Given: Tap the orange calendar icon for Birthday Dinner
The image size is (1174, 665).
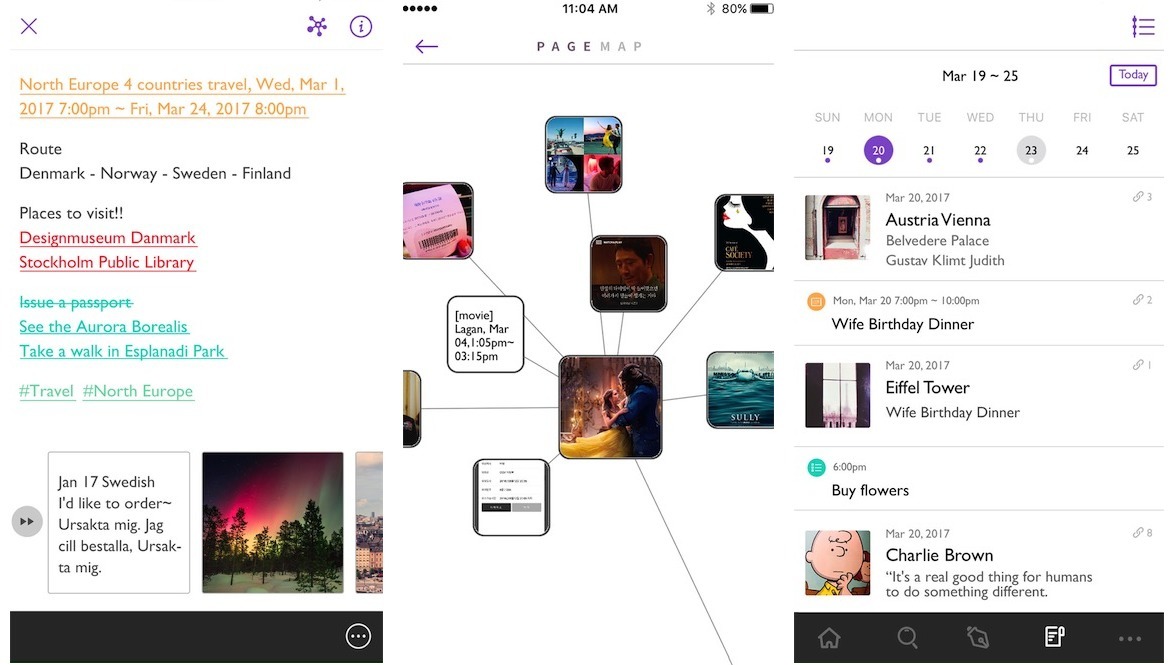Looking at the screenshot, I should coord(816,301).
